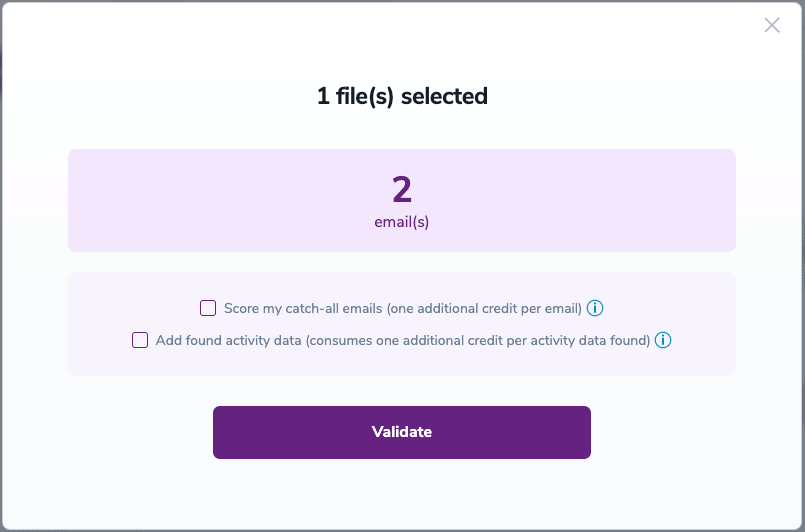Open info tooltip for activity data option
The image size is (805, 532).
tap(663, 340)
